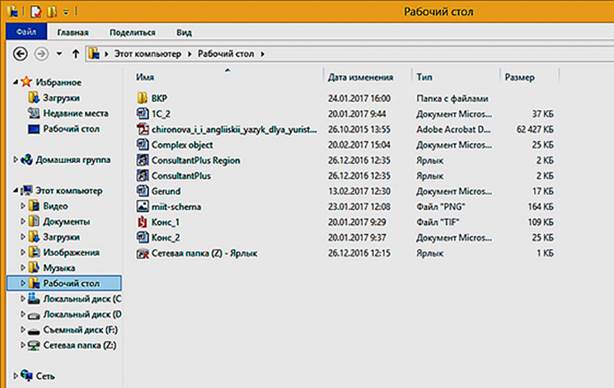The height and width of the screenshot is (388, 614).
Task: Select the chironova PDF file icon
Action: point(142,129)
